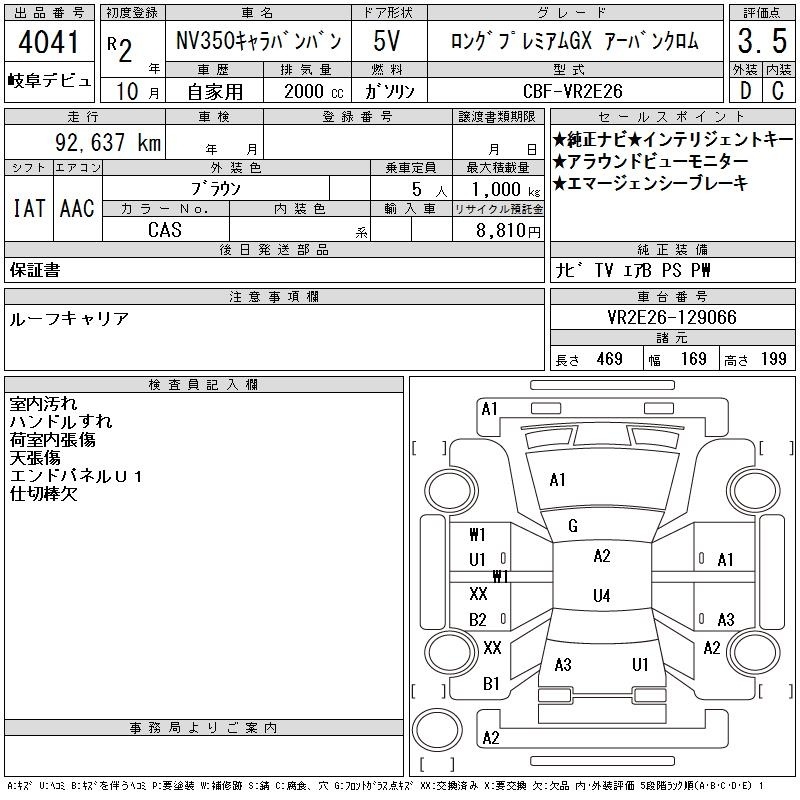Screen dimensions: 800x800
Task: Select the color code CAS
Action: point(165,230)
